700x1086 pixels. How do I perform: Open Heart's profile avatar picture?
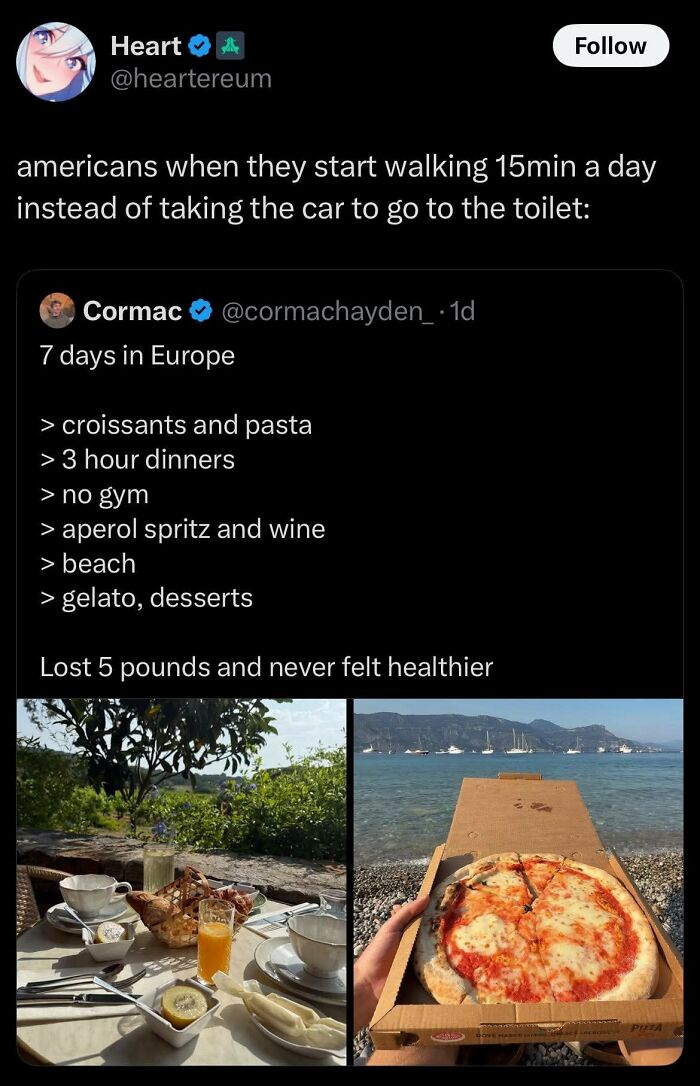56,62
